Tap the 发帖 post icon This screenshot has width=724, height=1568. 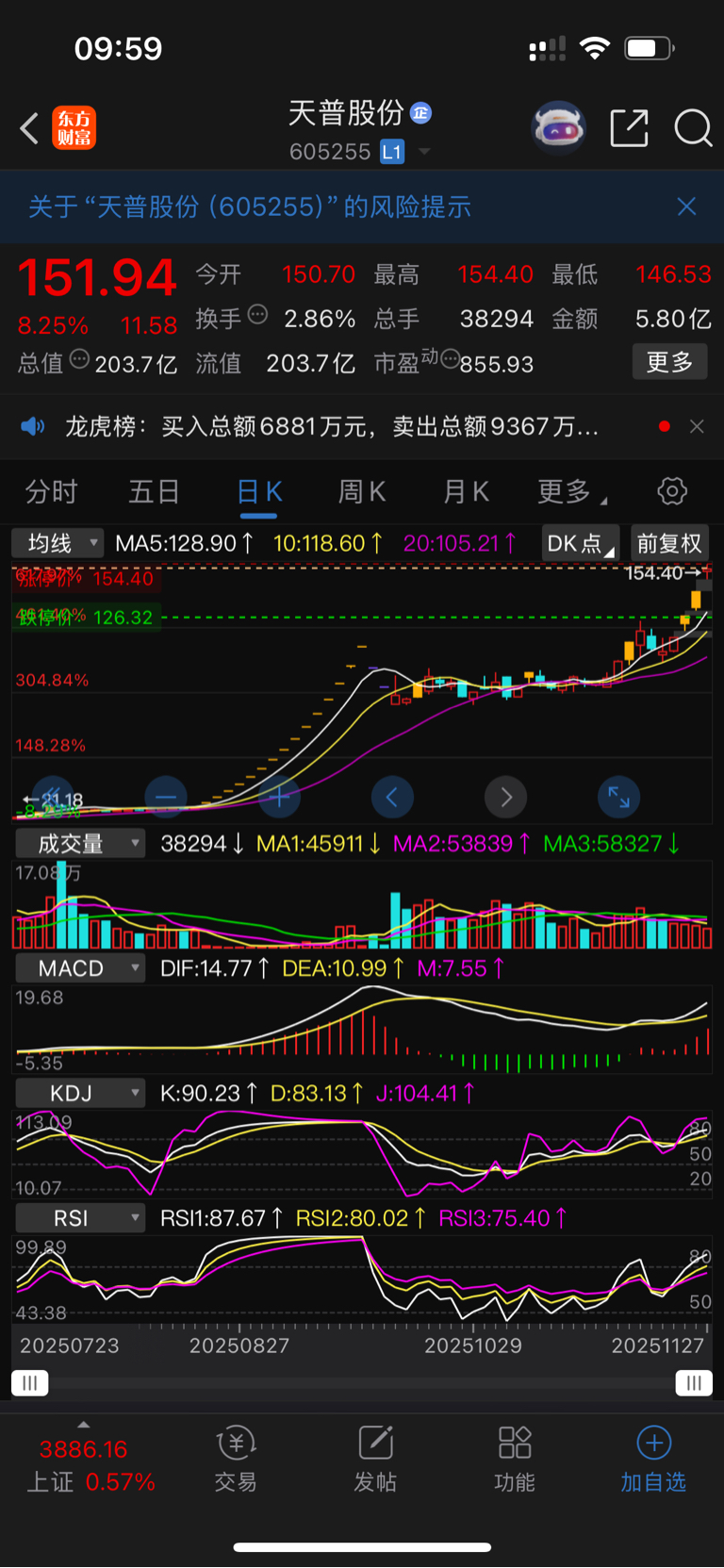click(375, 1460)
